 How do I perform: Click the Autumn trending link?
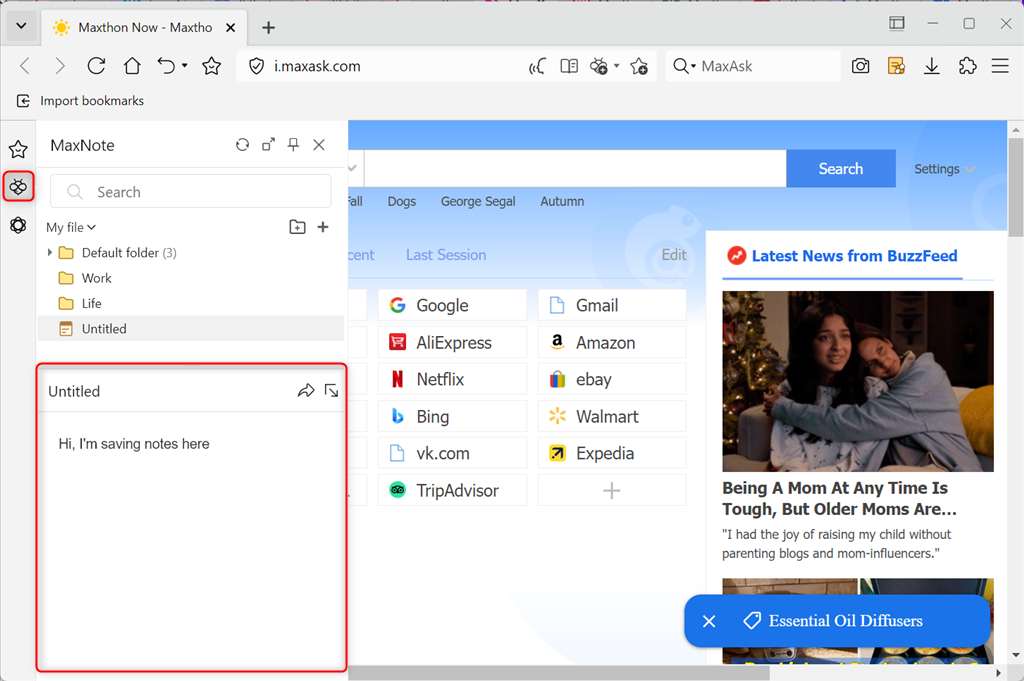562,202
